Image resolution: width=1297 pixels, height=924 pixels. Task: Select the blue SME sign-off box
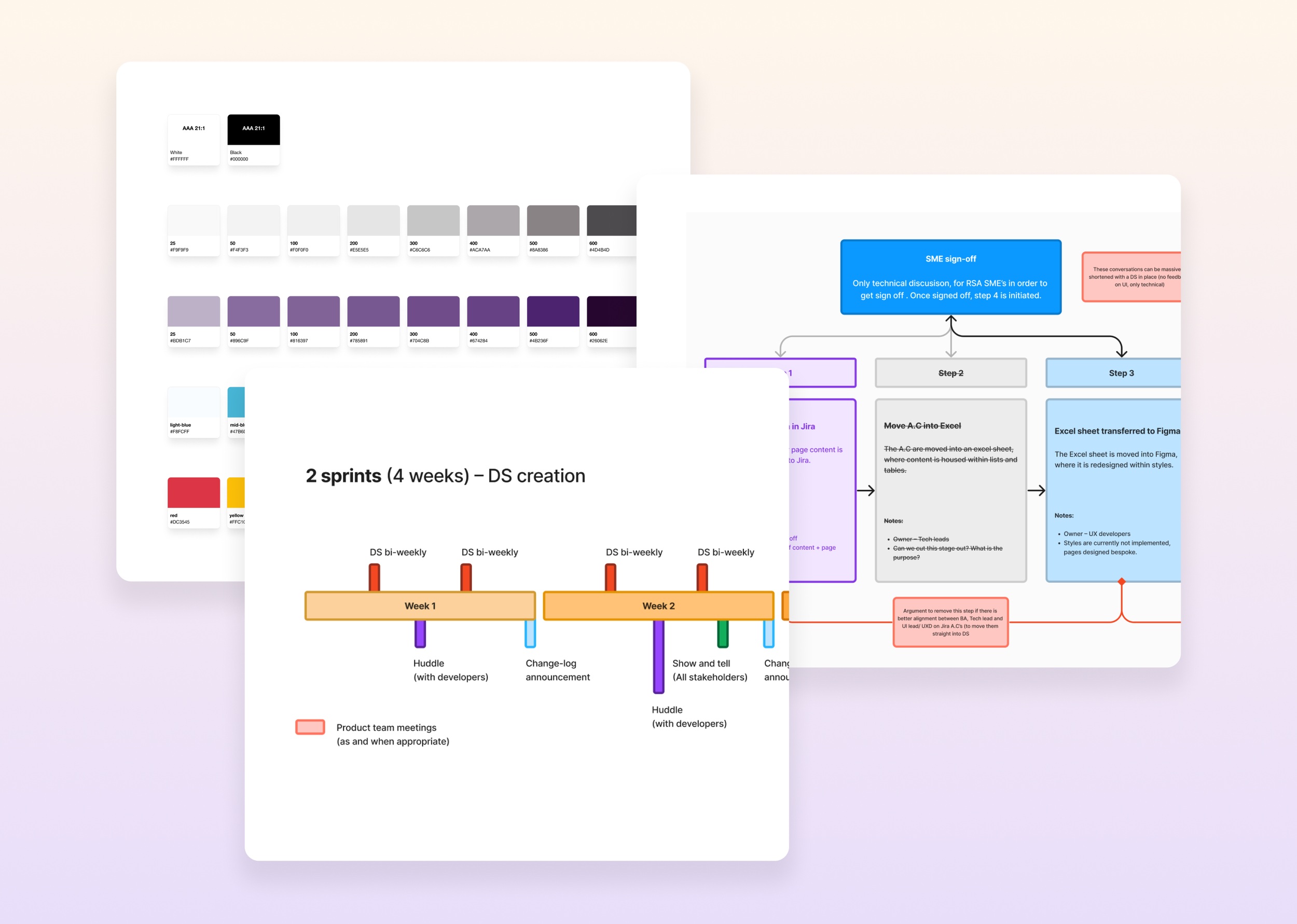click(x=950, y=277)
